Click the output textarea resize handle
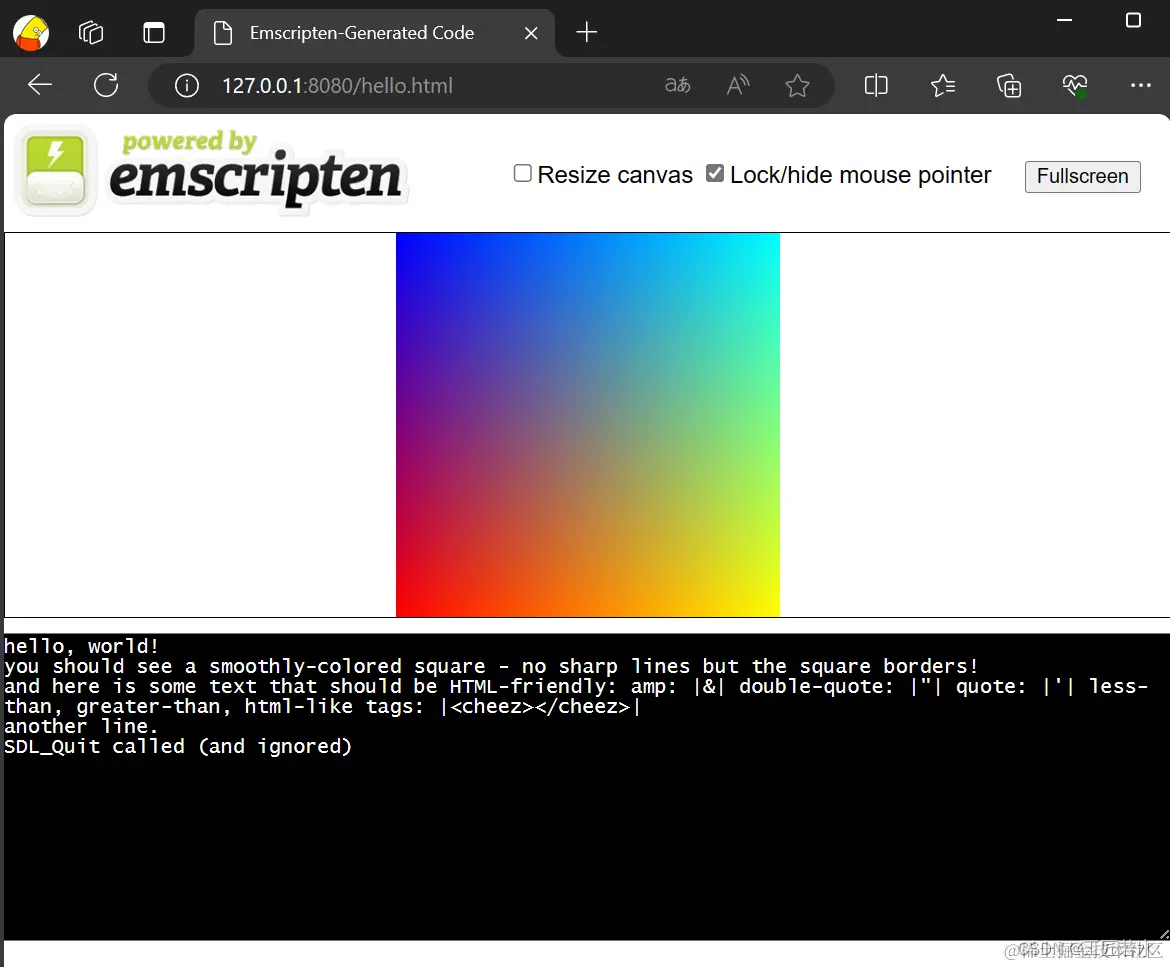Image resolution: width=1170 pixels, height=967 pixels. point(1163,934)
